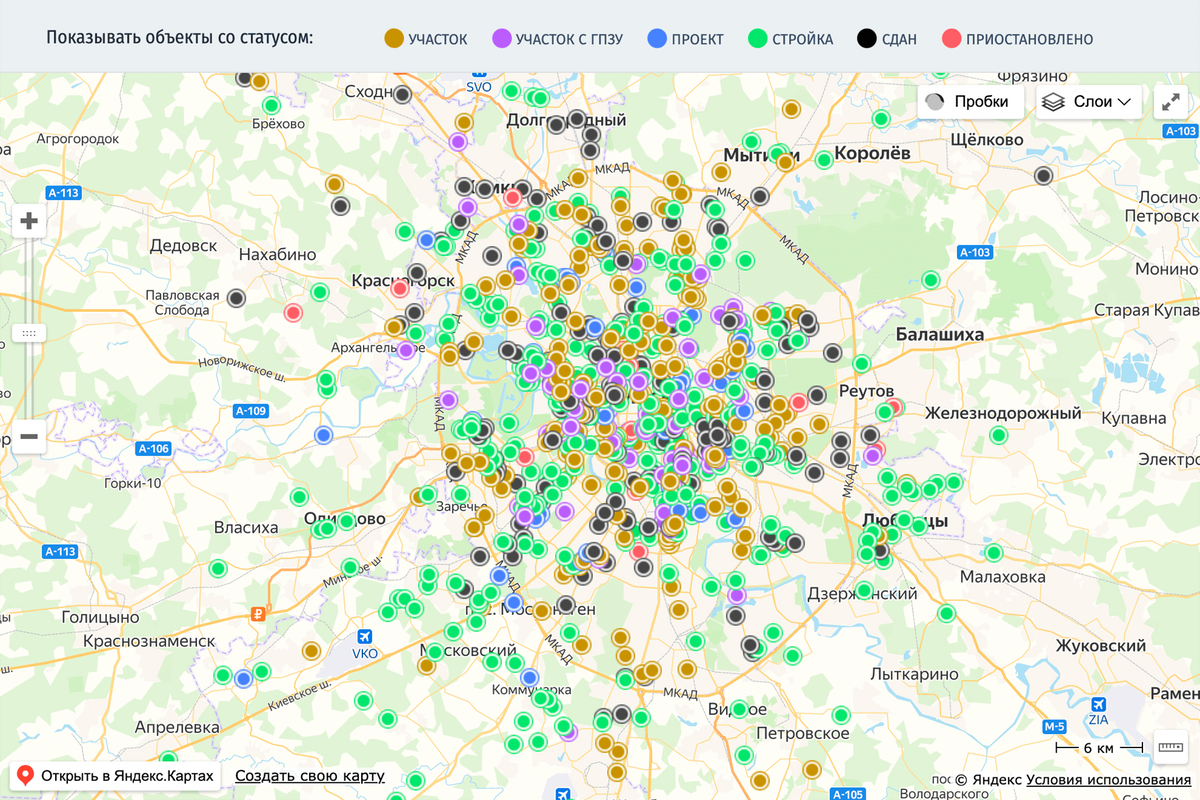The height and width of the screenshot is (800, 1200).
Task: Select the green marker above Петровское
Action: 841,715
